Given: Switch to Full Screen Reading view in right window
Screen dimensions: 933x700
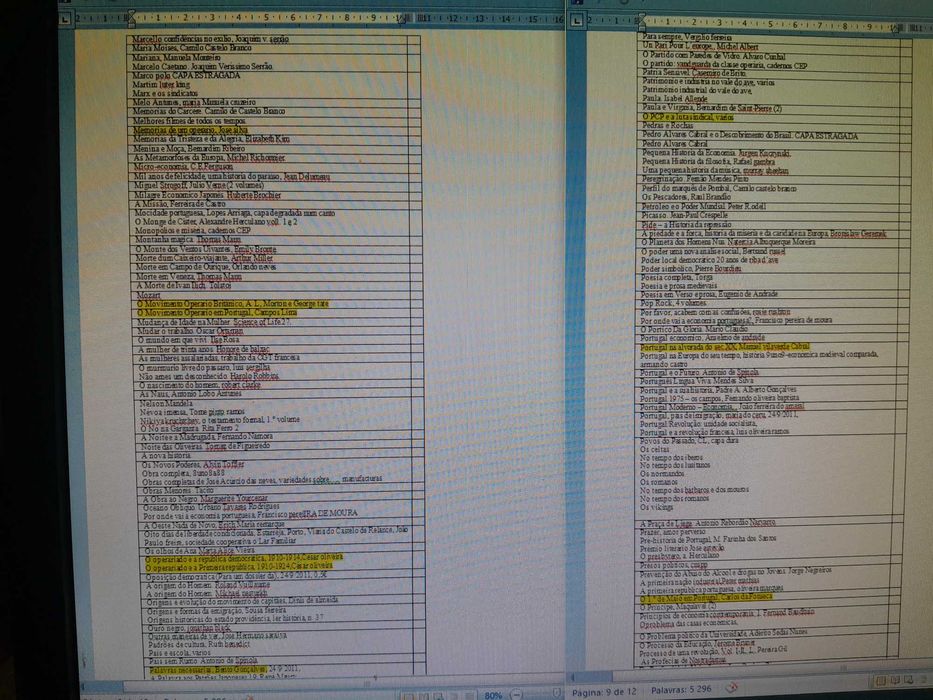Looking at the screenshot, I should (896, 680).
